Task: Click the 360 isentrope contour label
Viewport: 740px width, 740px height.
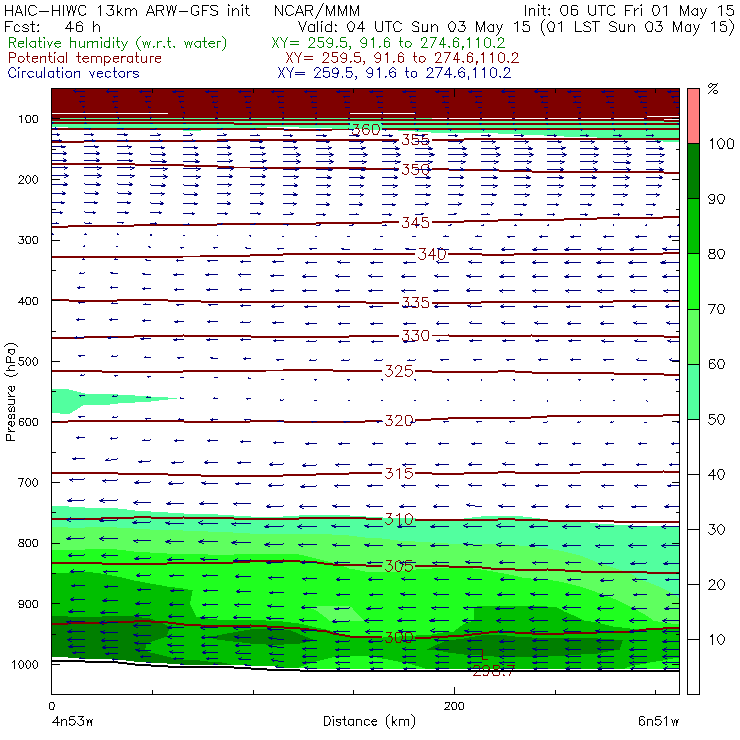Action: click(366, 129)
